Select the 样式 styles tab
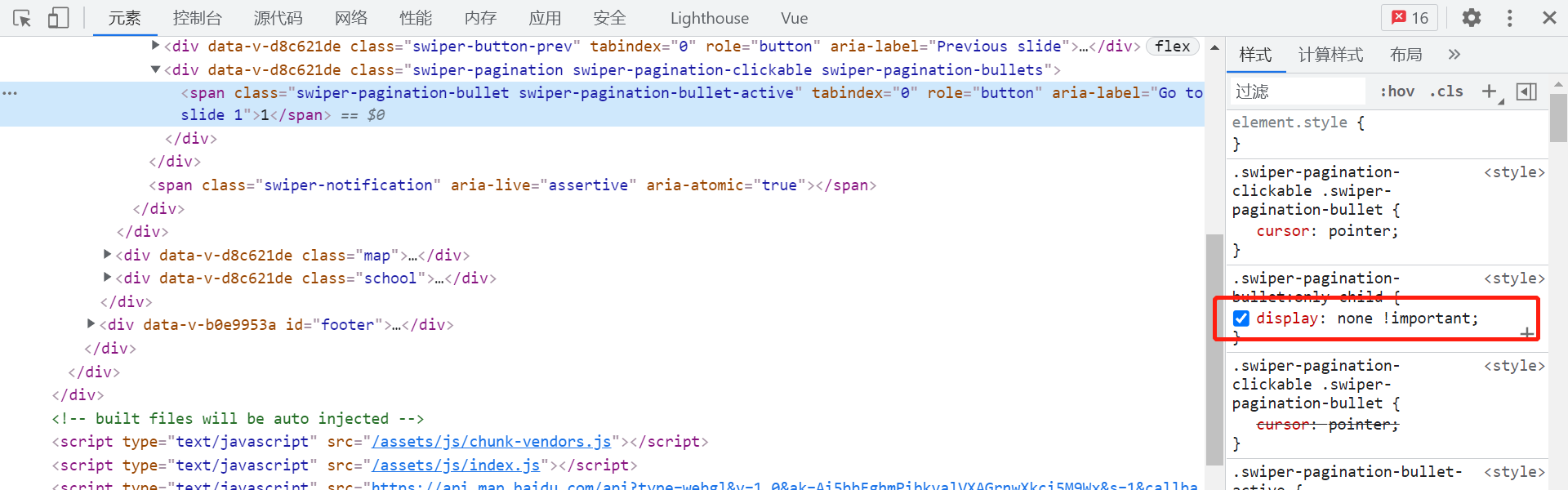 click(x=1255, y=55)
